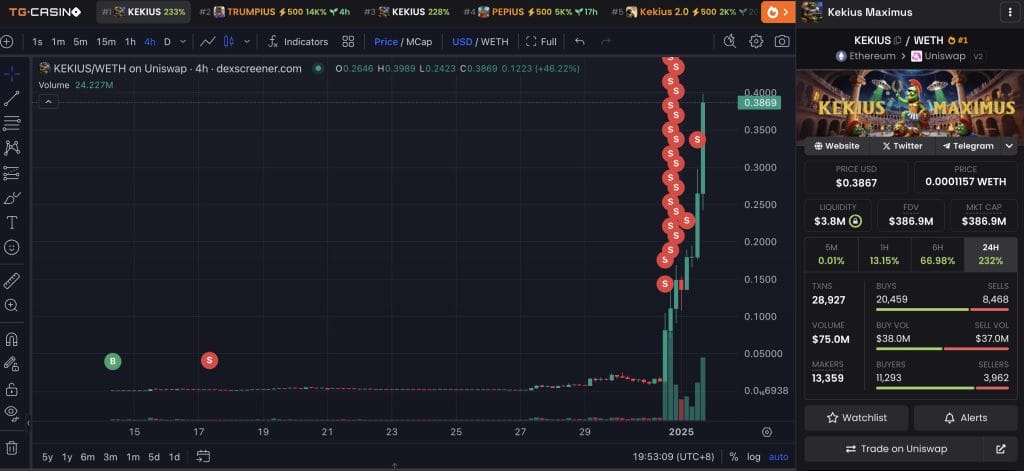The width and height of the screenshot is (1024, 471).
Task: Open the emoji icons tool
Action: click(12, 248)
